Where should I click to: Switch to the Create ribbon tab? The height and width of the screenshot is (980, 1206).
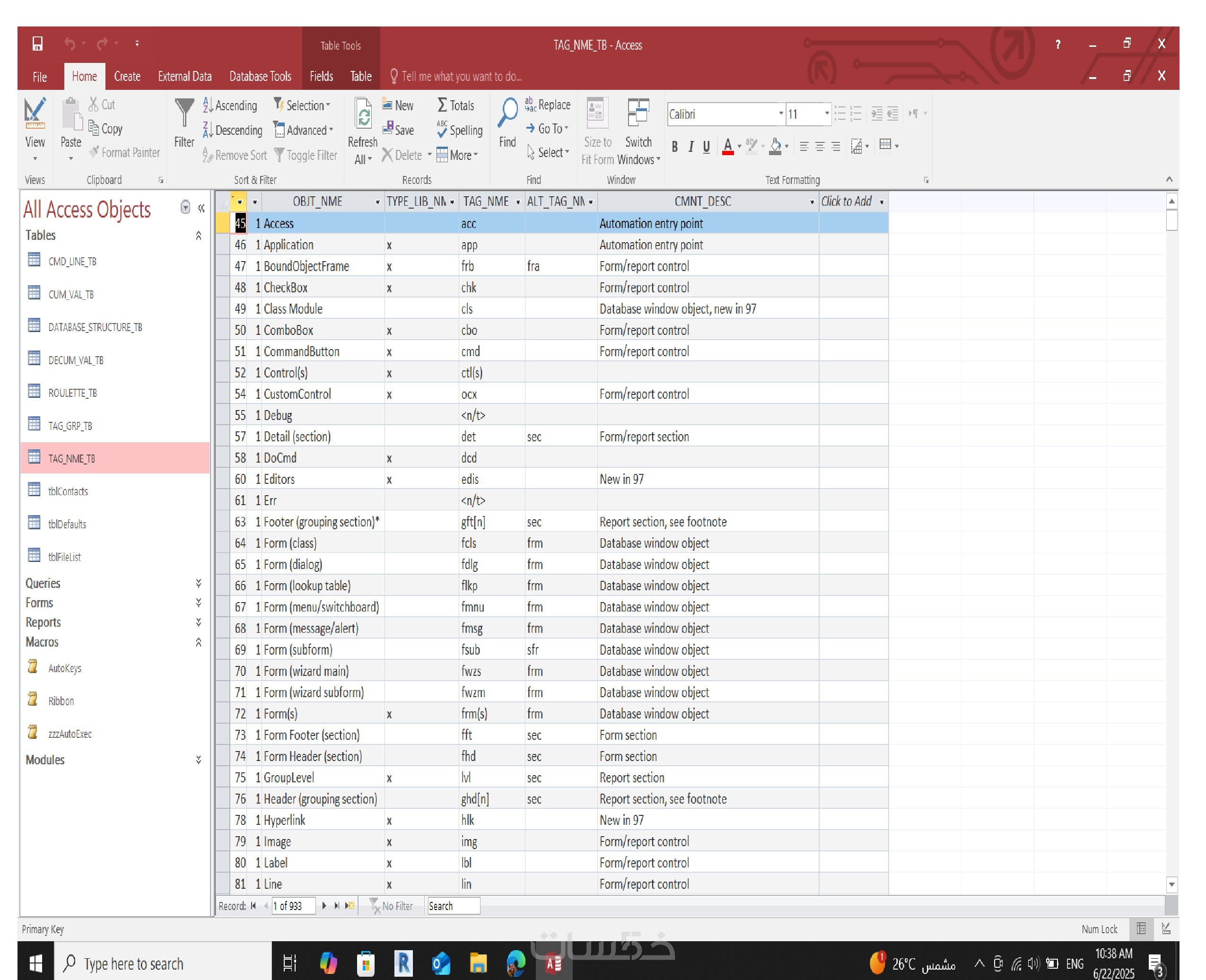click(x=127, y=77)
